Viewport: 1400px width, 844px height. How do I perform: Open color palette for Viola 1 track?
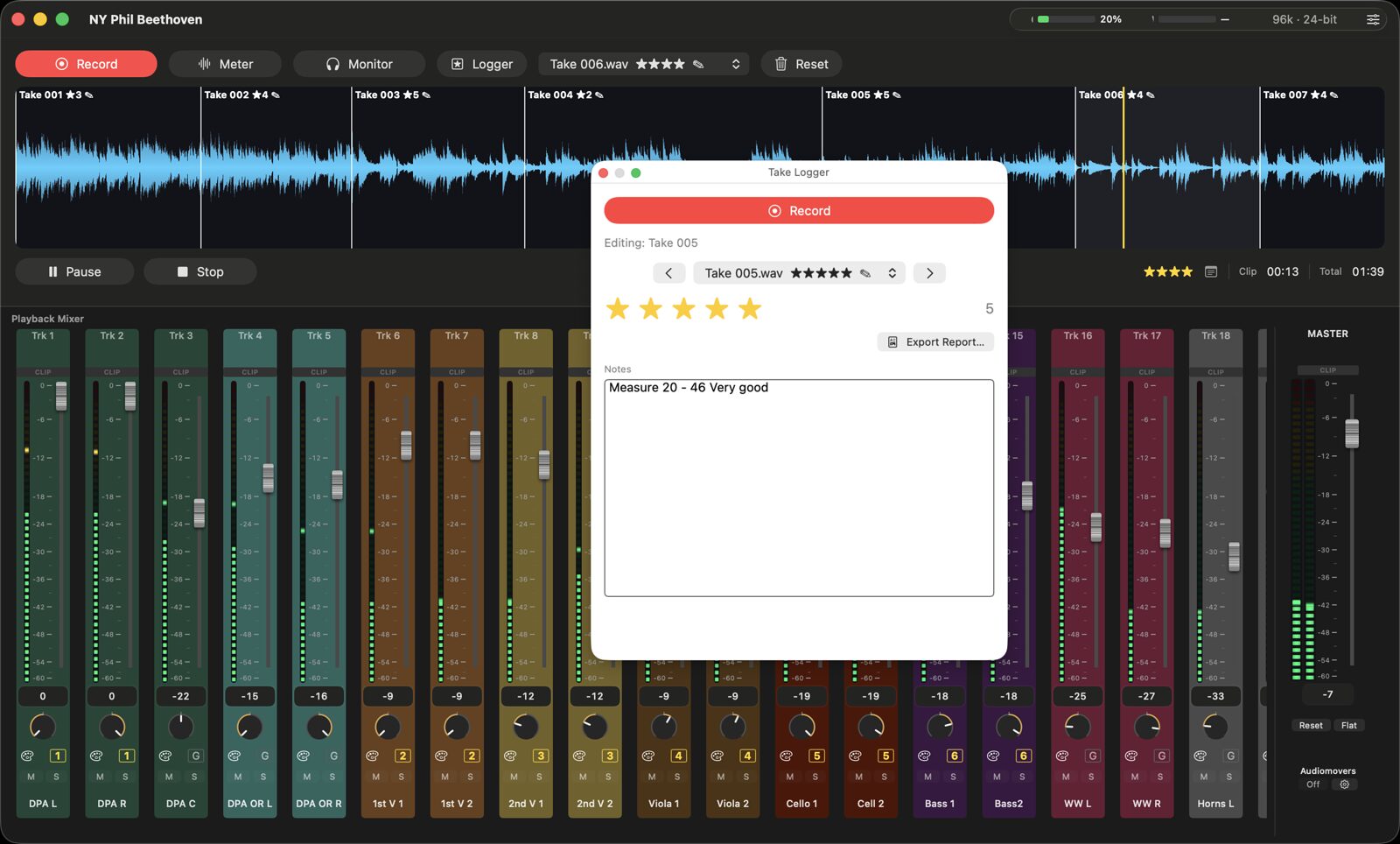tap(648, 756)
